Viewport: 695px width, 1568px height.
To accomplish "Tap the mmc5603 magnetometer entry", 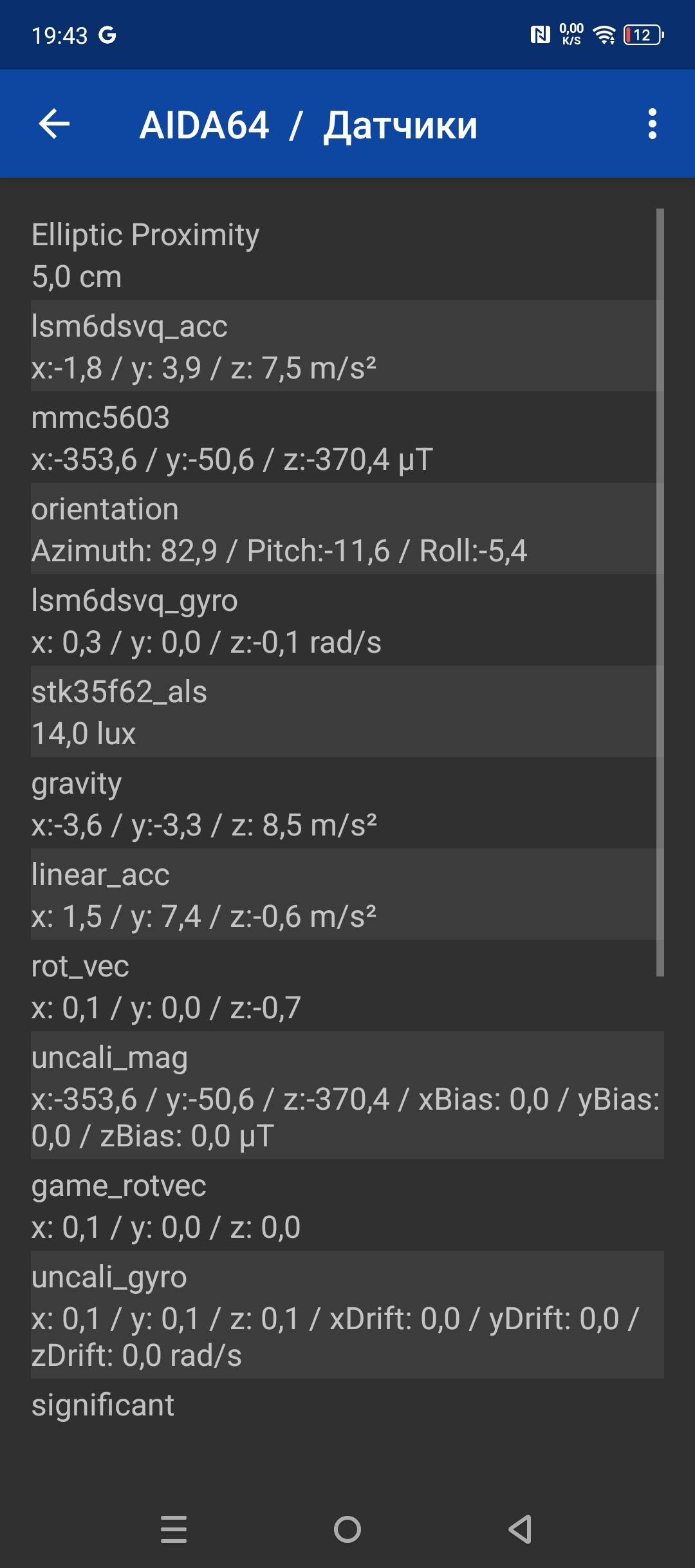I will click(341, 438).
